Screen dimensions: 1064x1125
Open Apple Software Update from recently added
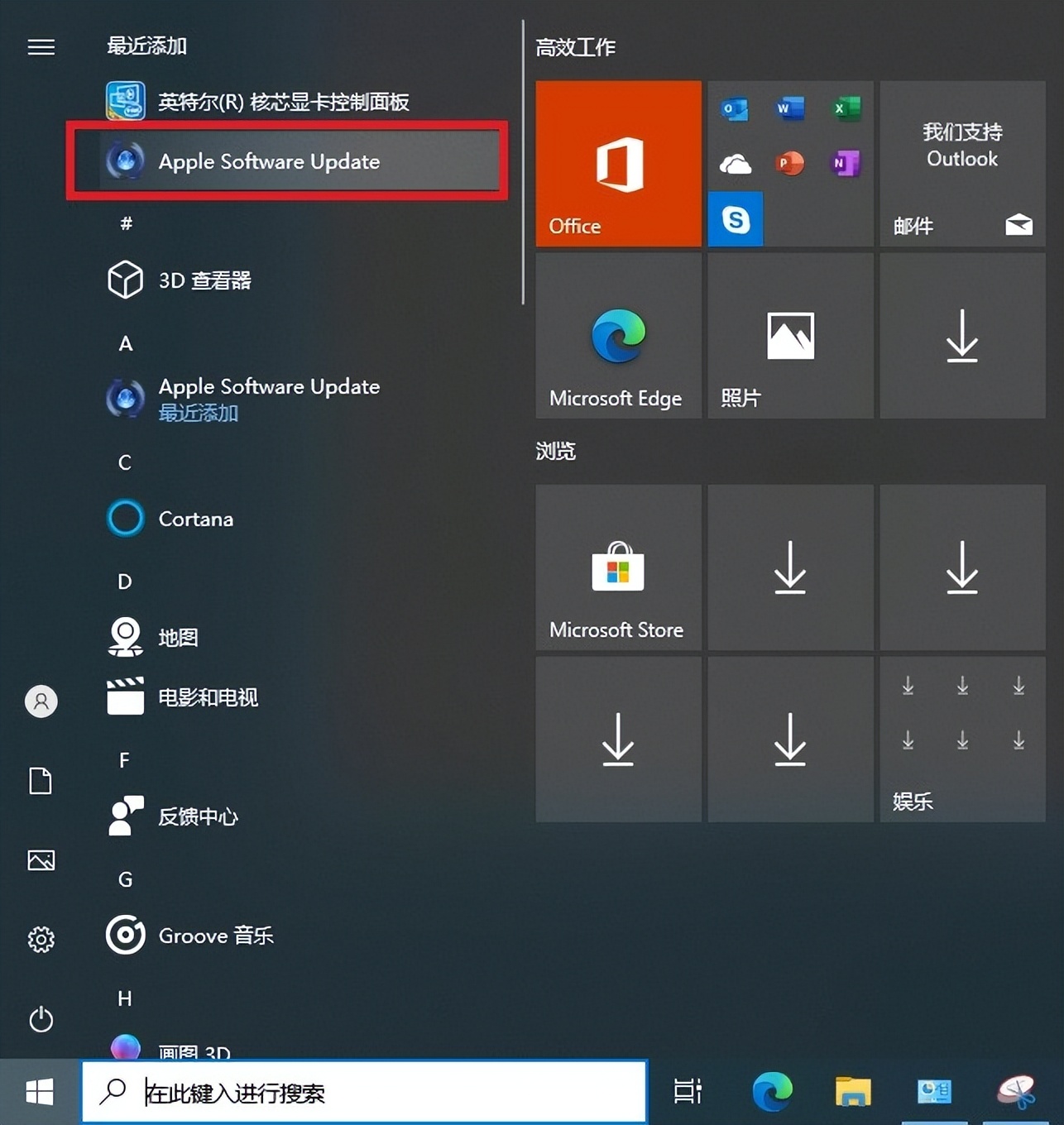(x=270, y=161)
